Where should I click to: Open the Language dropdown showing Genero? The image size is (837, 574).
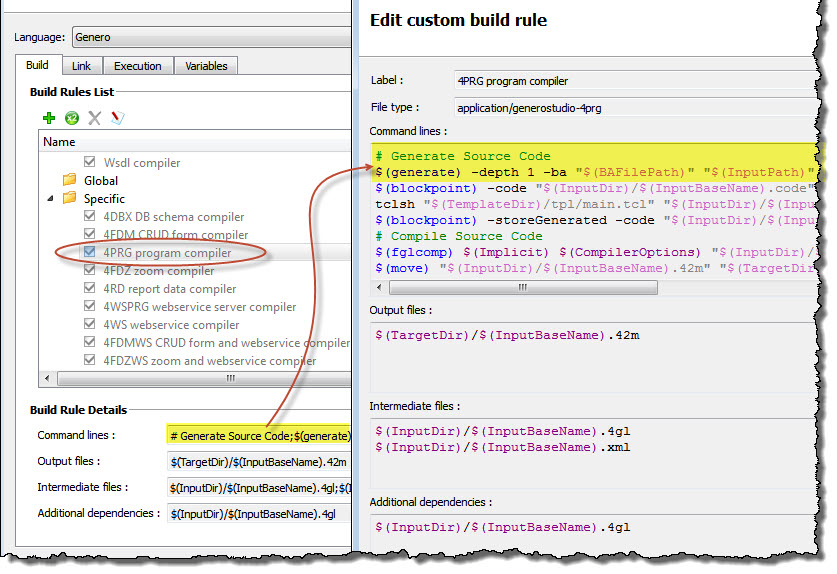pos(210,37)
